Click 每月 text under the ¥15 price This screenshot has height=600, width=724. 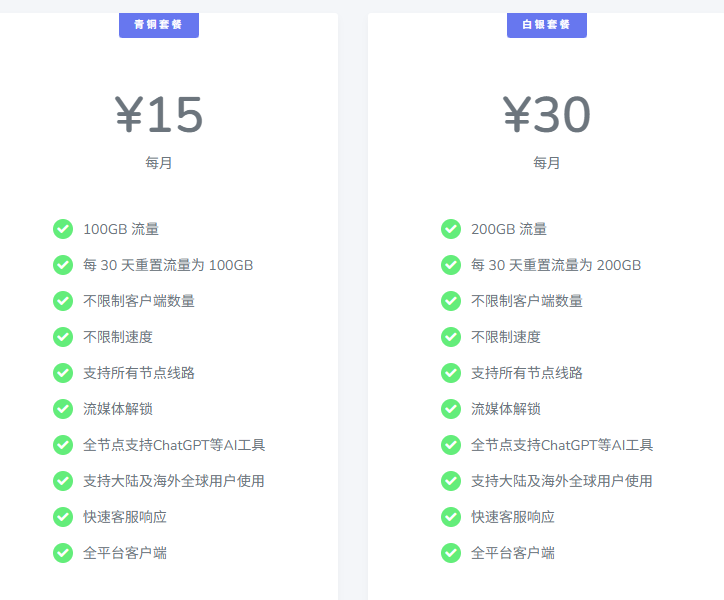pyautogui.click(x=158, y=163)
